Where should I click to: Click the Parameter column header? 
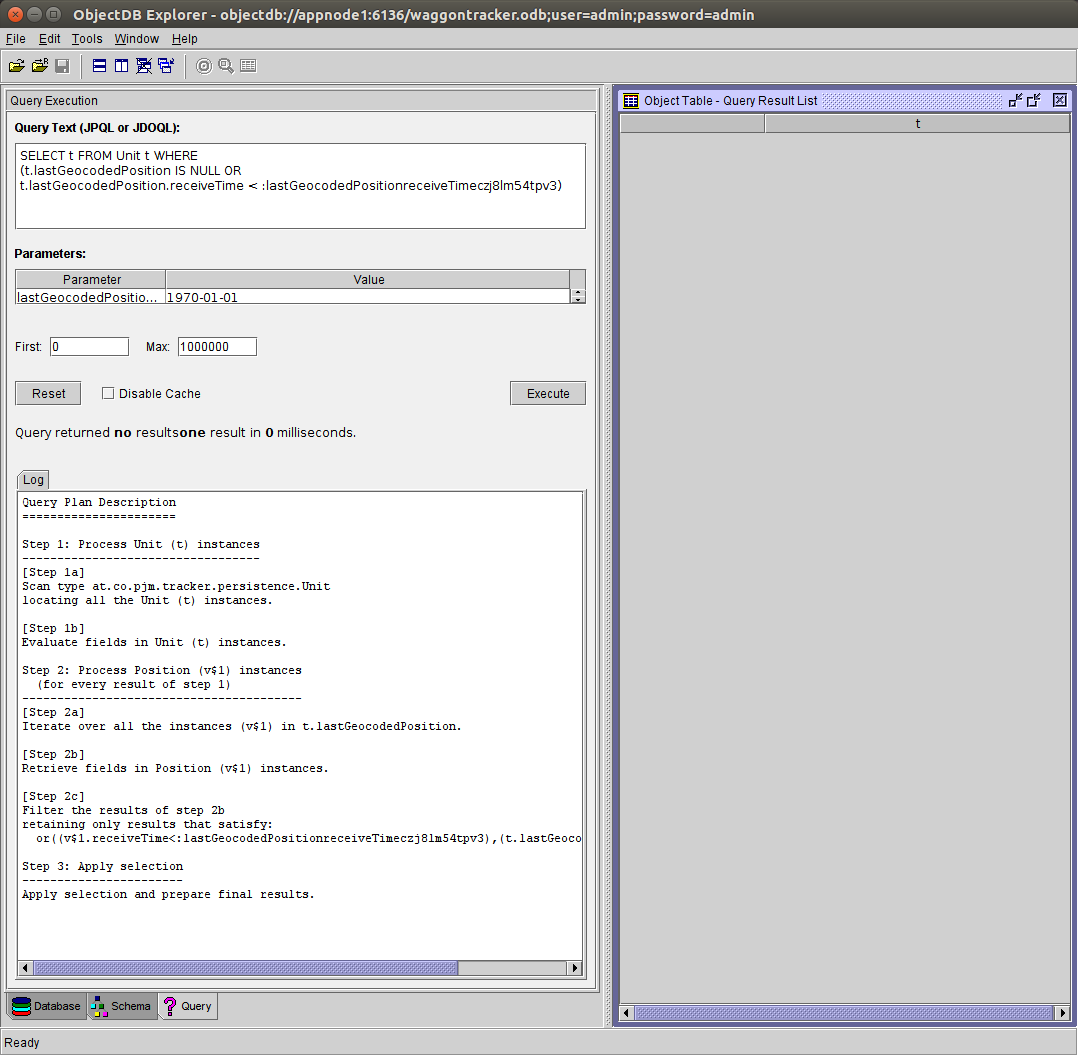point(91,279)
